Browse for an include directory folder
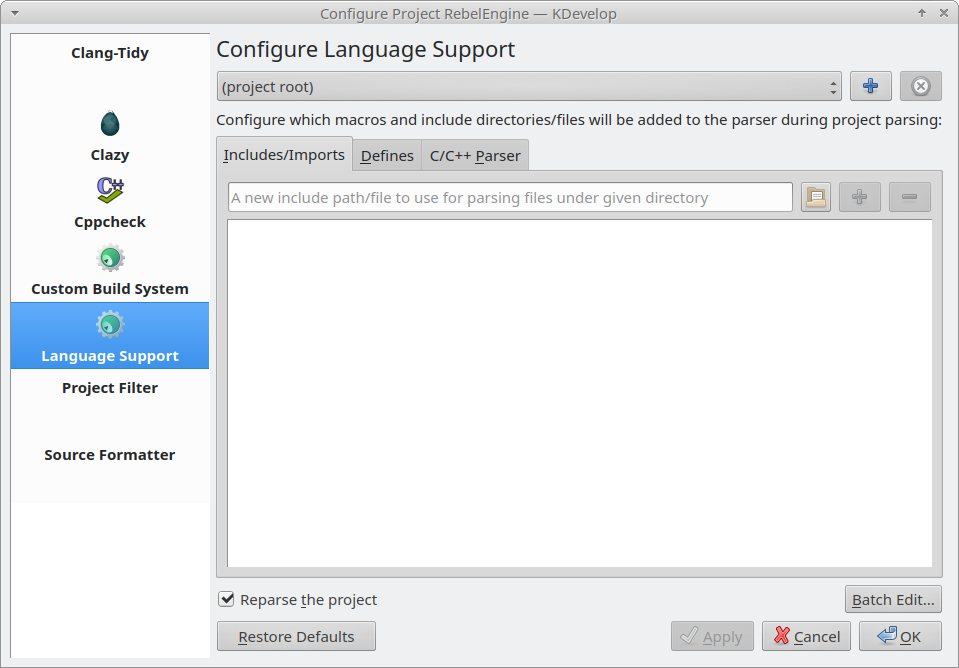 816,197
